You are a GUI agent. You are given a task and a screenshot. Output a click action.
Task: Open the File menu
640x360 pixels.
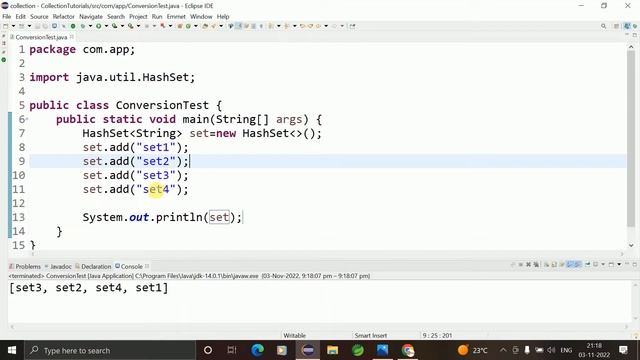[x=7, y=17]
